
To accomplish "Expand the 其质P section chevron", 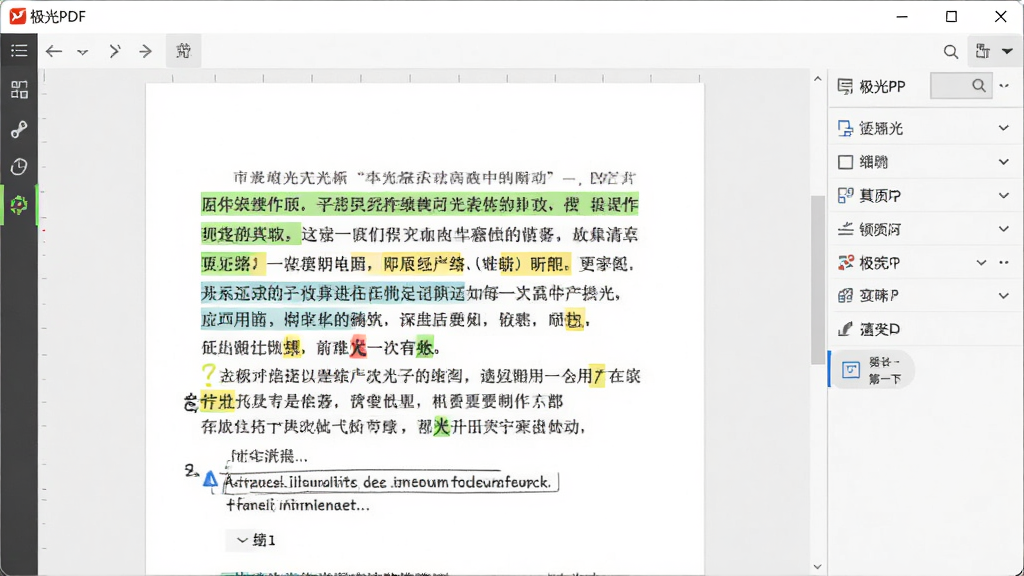I will coord(1004,195).
